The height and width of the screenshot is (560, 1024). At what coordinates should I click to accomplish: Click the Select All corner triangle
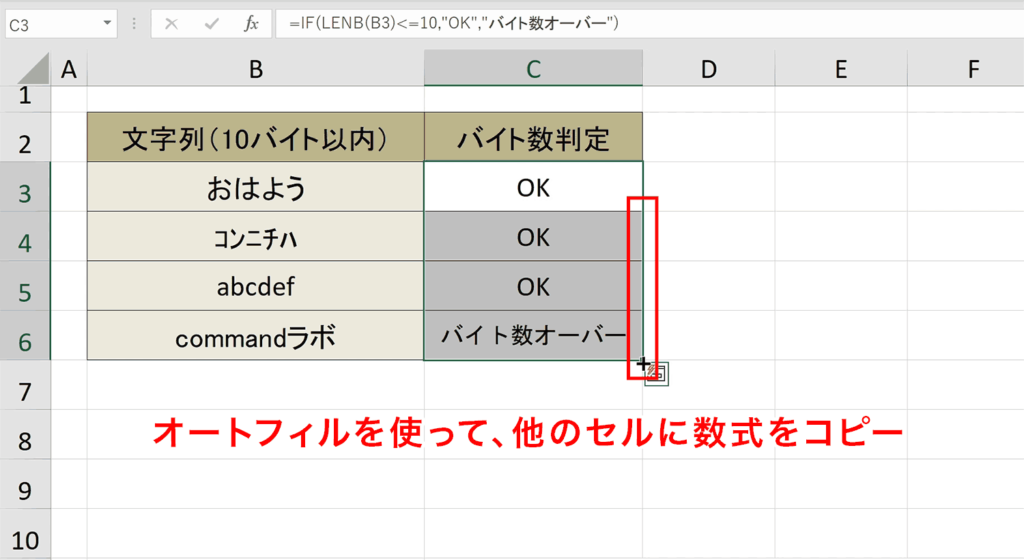[x=33, y=69]
